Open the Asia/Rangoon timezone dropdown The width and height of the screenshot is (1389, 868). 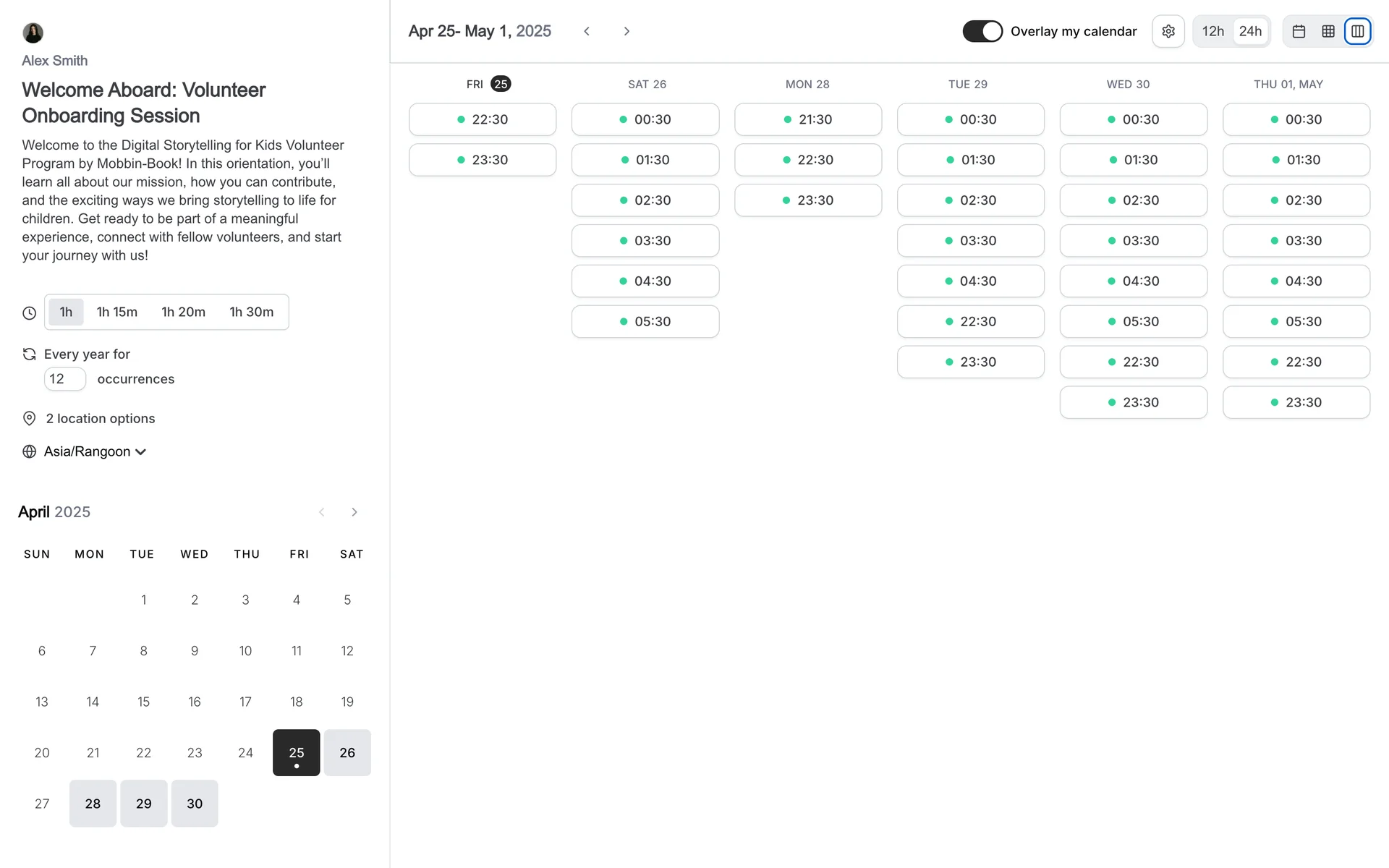(95, 451)
